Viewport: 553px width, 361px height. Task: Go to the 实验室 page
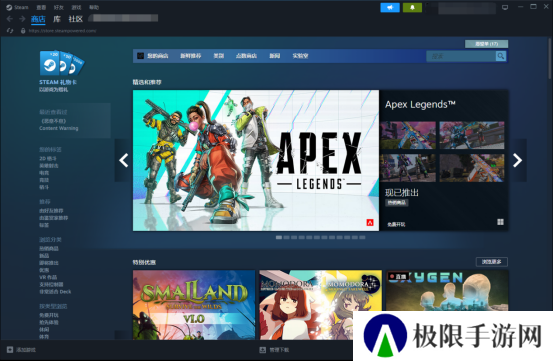pyautogui.click(x=300, y=56)
